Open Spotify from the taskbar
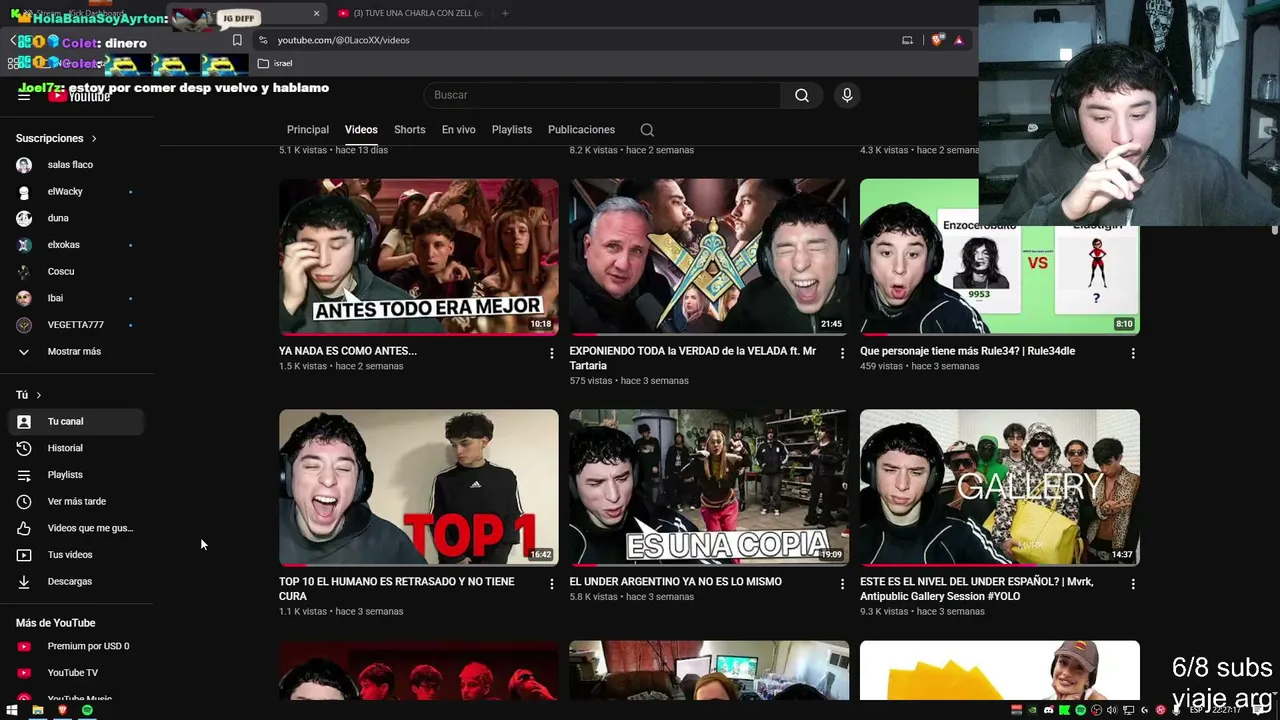The width and height of the screenshot is (1280, 720). point(87,710)
